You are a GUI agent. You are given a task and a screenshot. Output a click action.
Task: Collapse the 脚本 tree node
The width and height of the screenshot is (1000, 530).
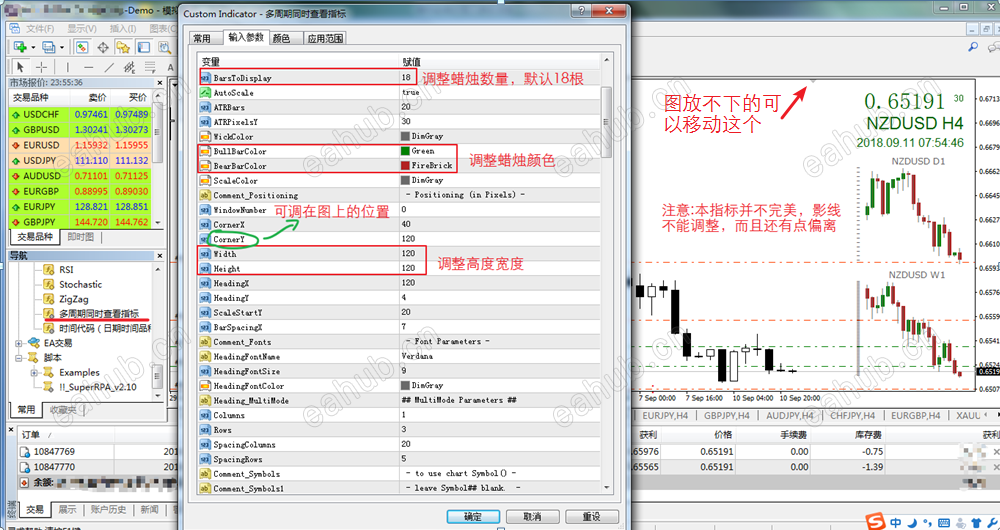pyautogui.click(x=19, y=358)
